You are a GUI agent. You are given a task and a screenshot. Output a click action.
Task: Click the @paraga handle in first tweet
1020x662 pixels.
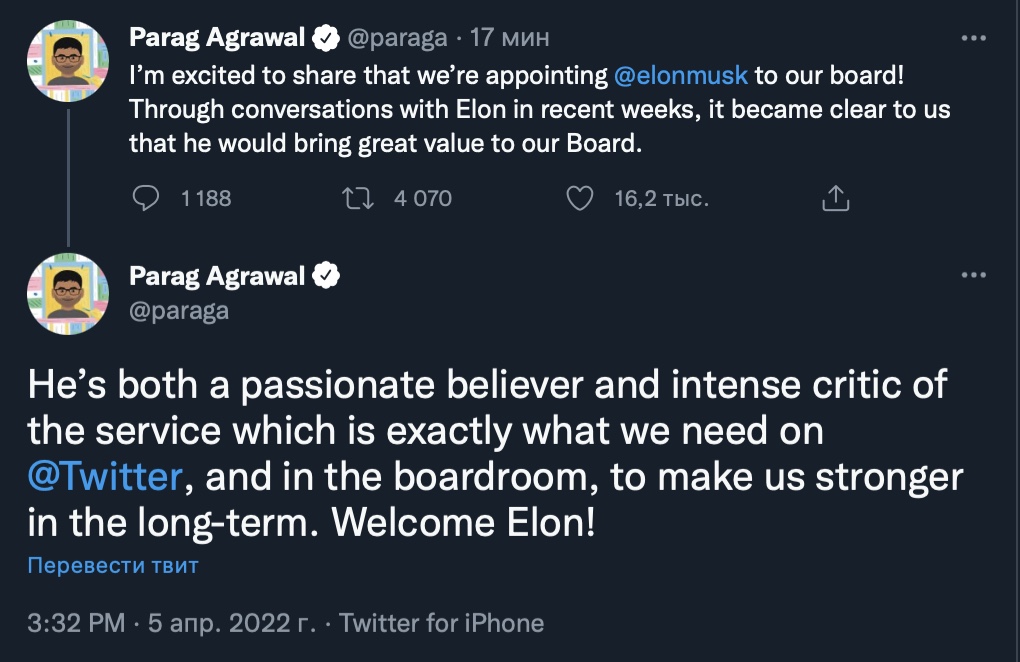396,38
